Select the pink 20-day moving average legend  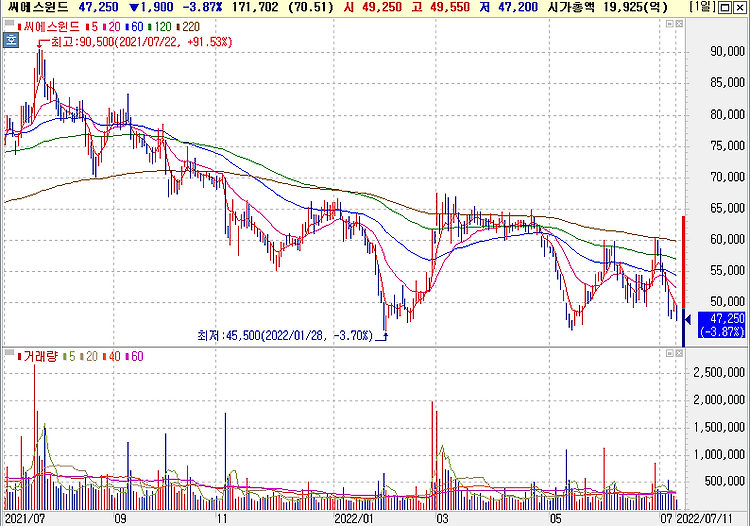point(112,27)
